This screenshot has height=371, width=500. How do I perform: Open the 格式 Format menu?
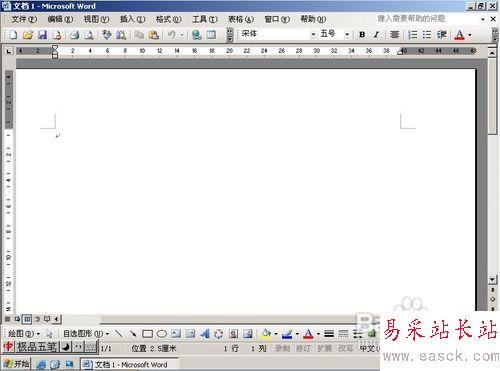pyautogui.click(x=169, y=19)
